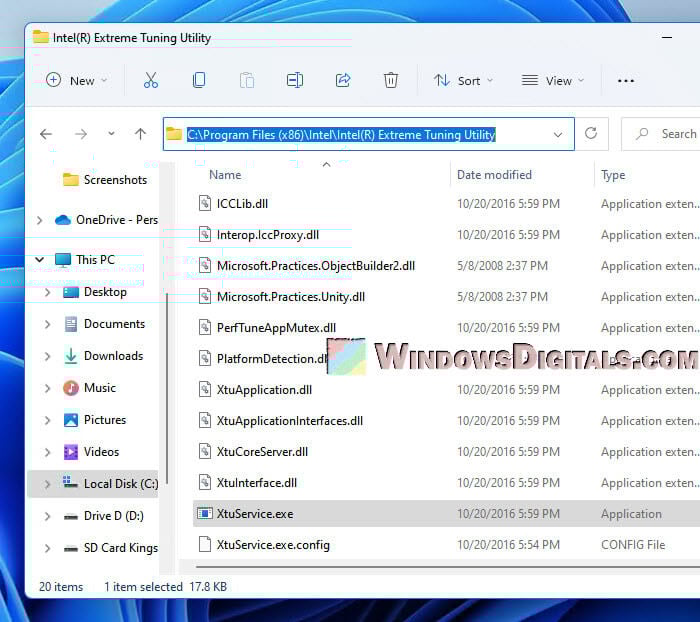This screenshot has width=700, height=622.
Task: Click the Videos folder icon
Action: coord(71,452)
